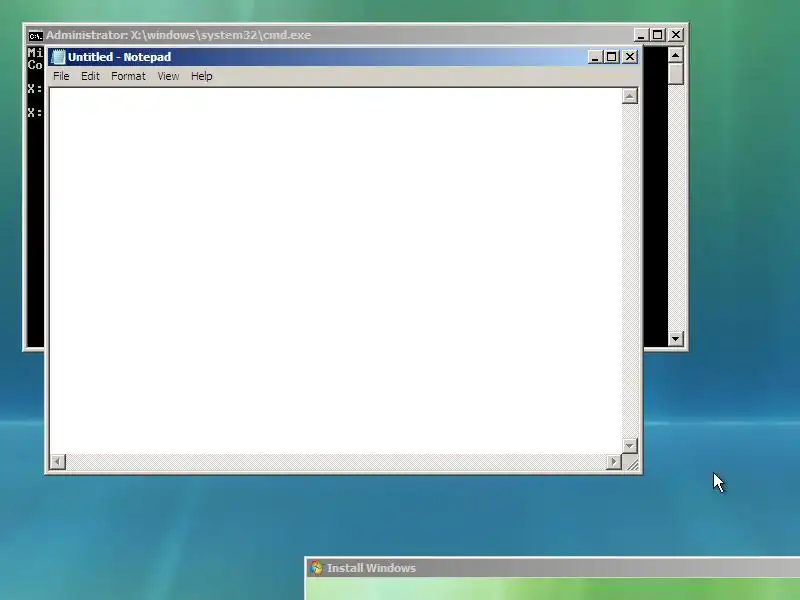Screen dimensions: 800x600
Task: Close the Untitled Notepad window
Action: click(630, 57)
